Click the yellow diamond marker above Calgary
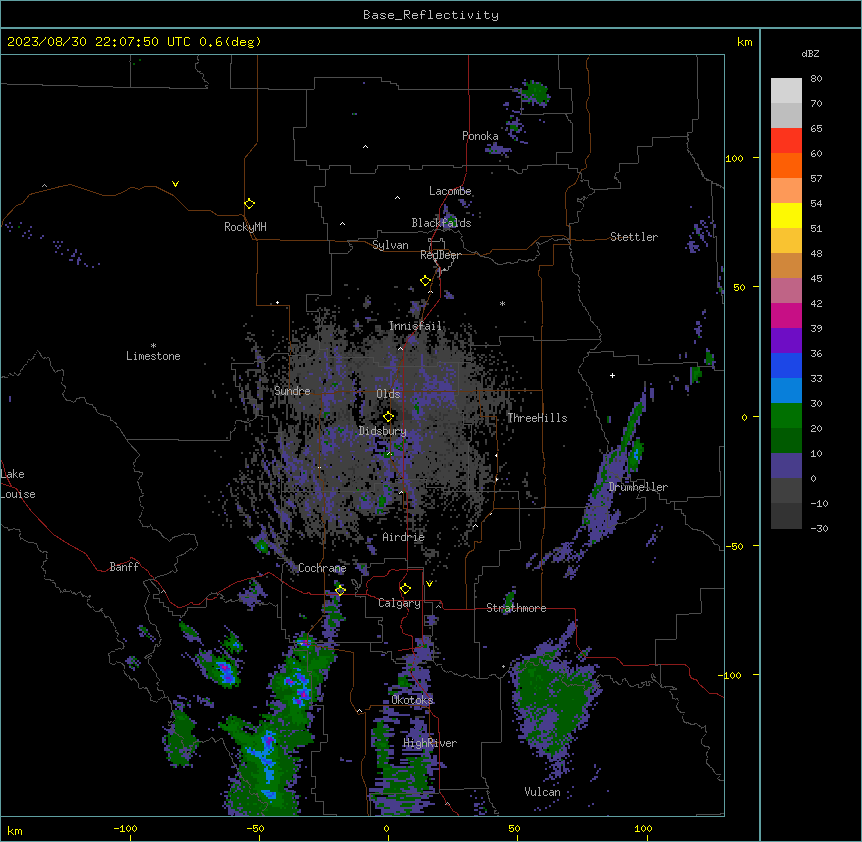The width and height of the screenshot is (862, 842). pos(405,589)
